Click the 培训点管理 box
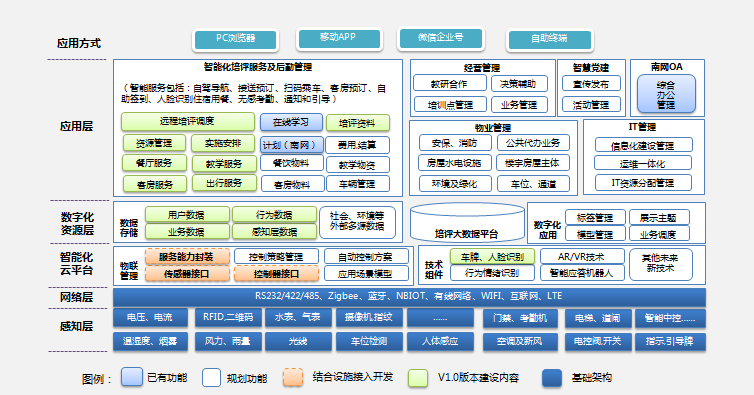 pos(450,104)
